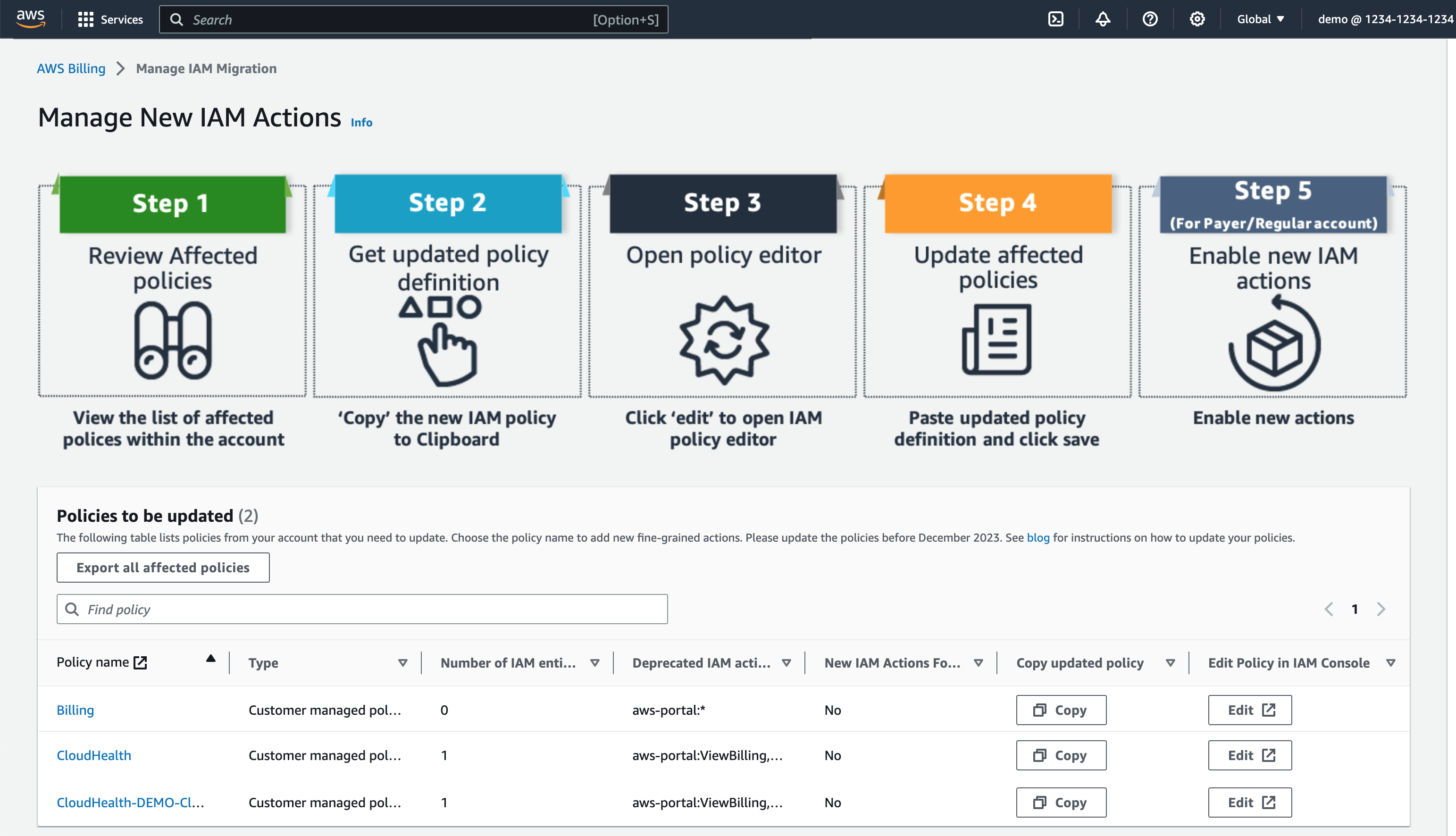Copy the CloudHealth updated policy
Image resolution: width=1456 pixels, height=836 pixels.
[1061, 756]
